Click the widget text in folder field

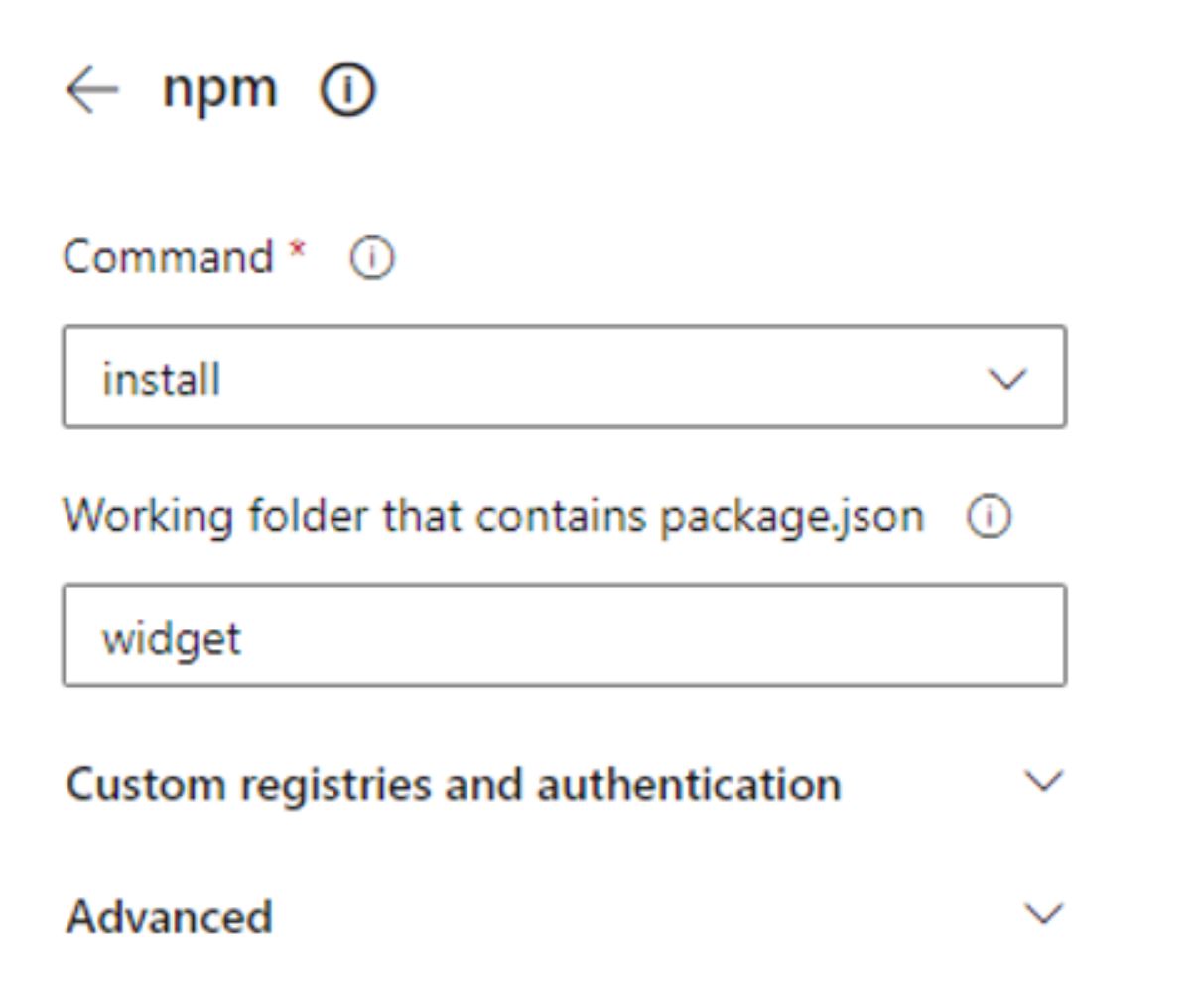tap(171, 638)
